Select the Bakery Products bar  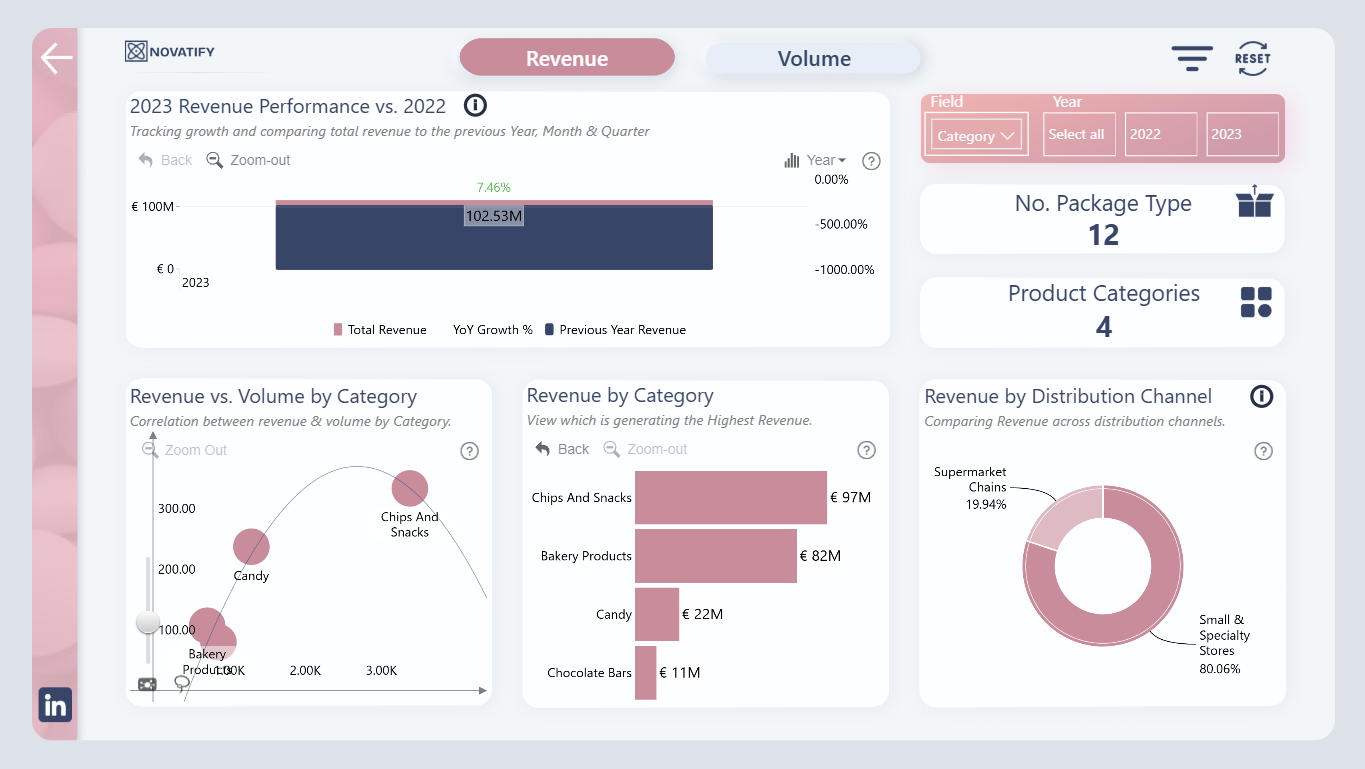[716, 556]
